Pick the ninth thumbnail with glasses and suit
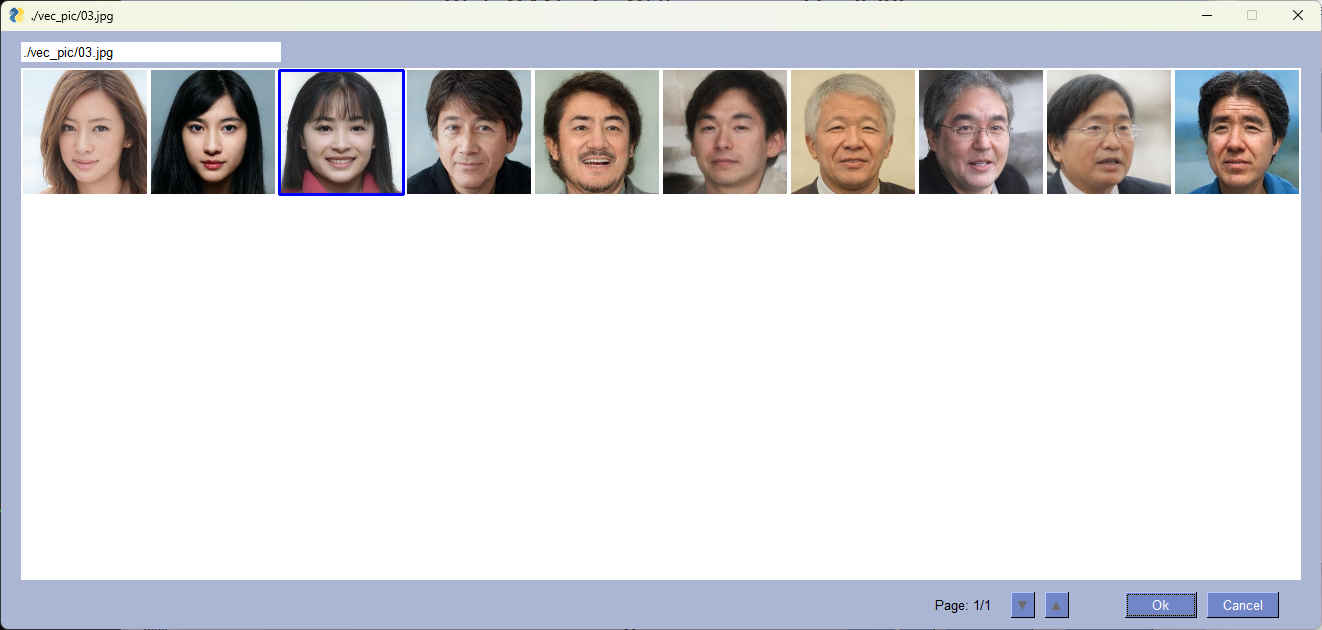This screenshot has height=630, width=1322. coord(1109,132)
